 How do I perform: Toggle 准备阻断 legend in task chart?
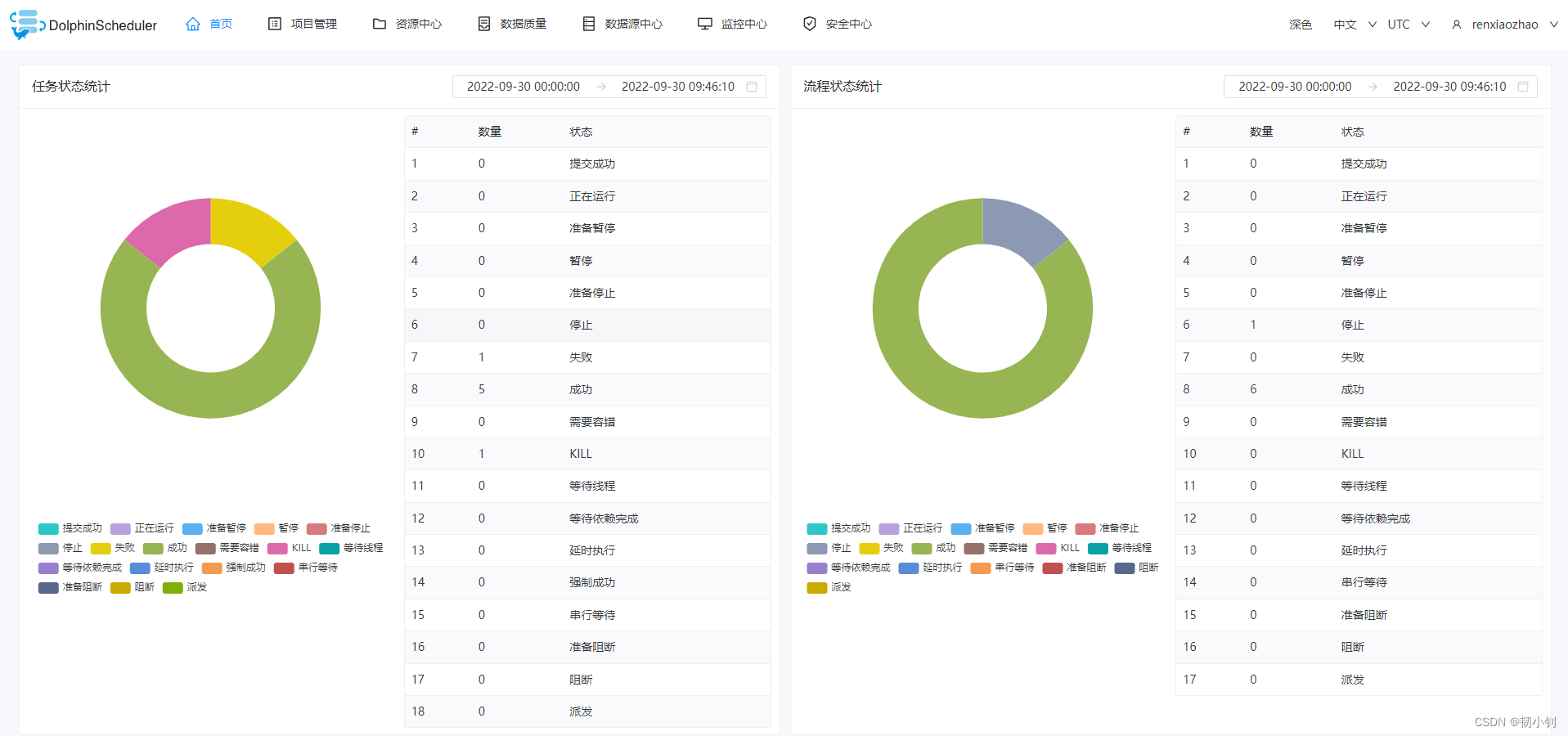(x=70, y=587)
